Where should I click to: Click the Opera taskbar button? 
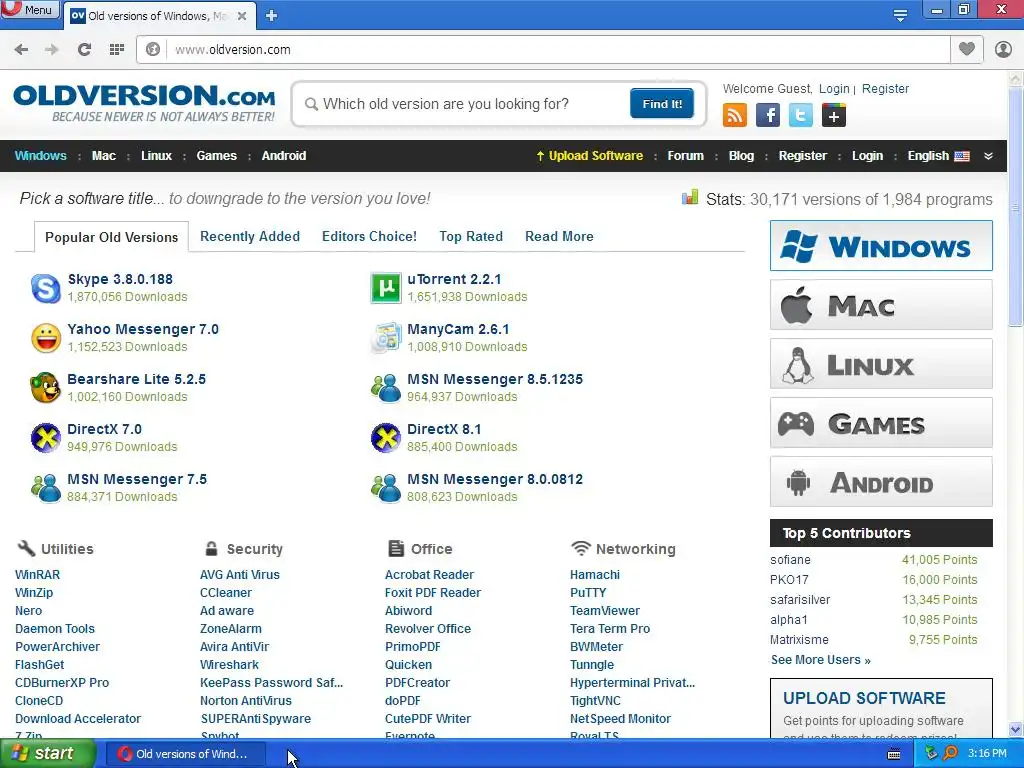[x=184, y=754]
